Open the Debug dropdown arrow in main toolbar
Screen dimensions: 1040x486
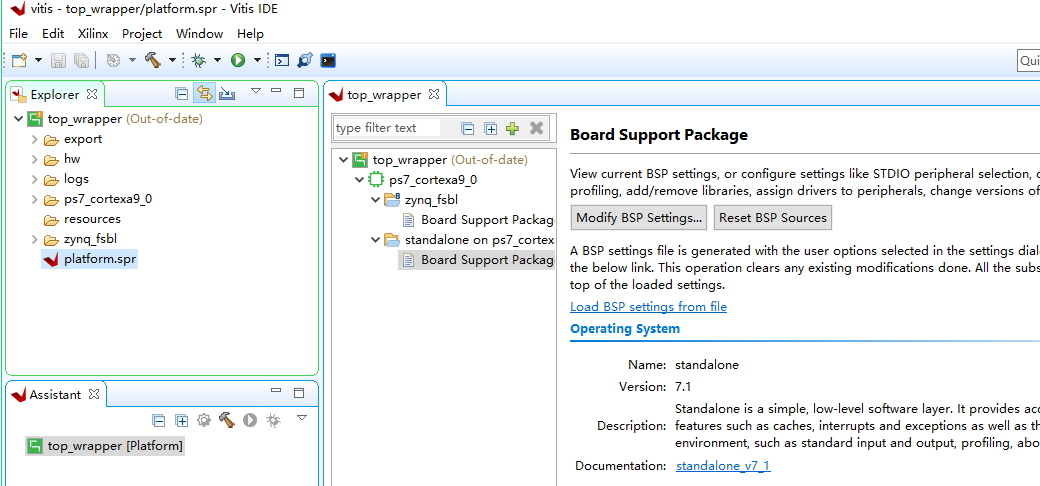[216, 60]
